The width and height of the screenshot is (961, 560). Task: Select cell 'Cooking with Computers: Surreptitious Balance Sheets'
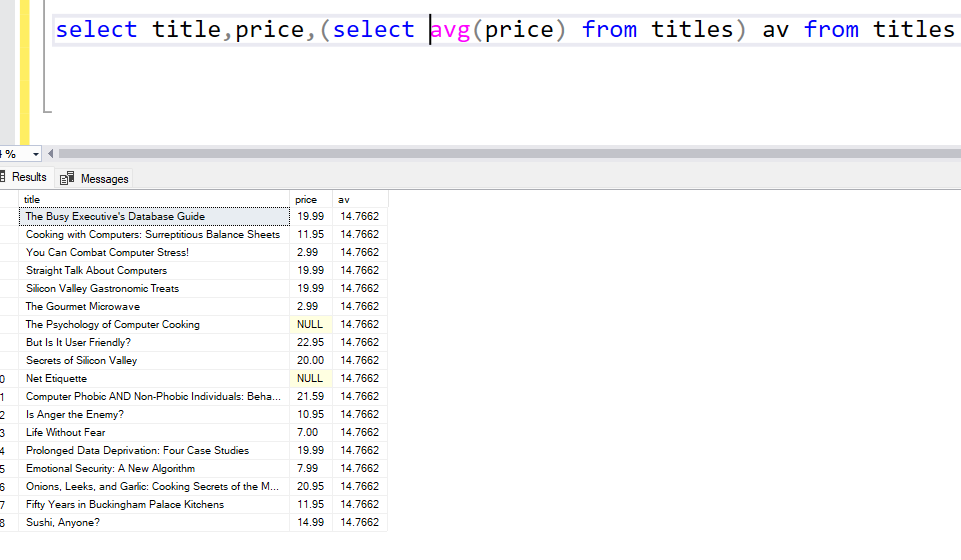click(154, 235)
